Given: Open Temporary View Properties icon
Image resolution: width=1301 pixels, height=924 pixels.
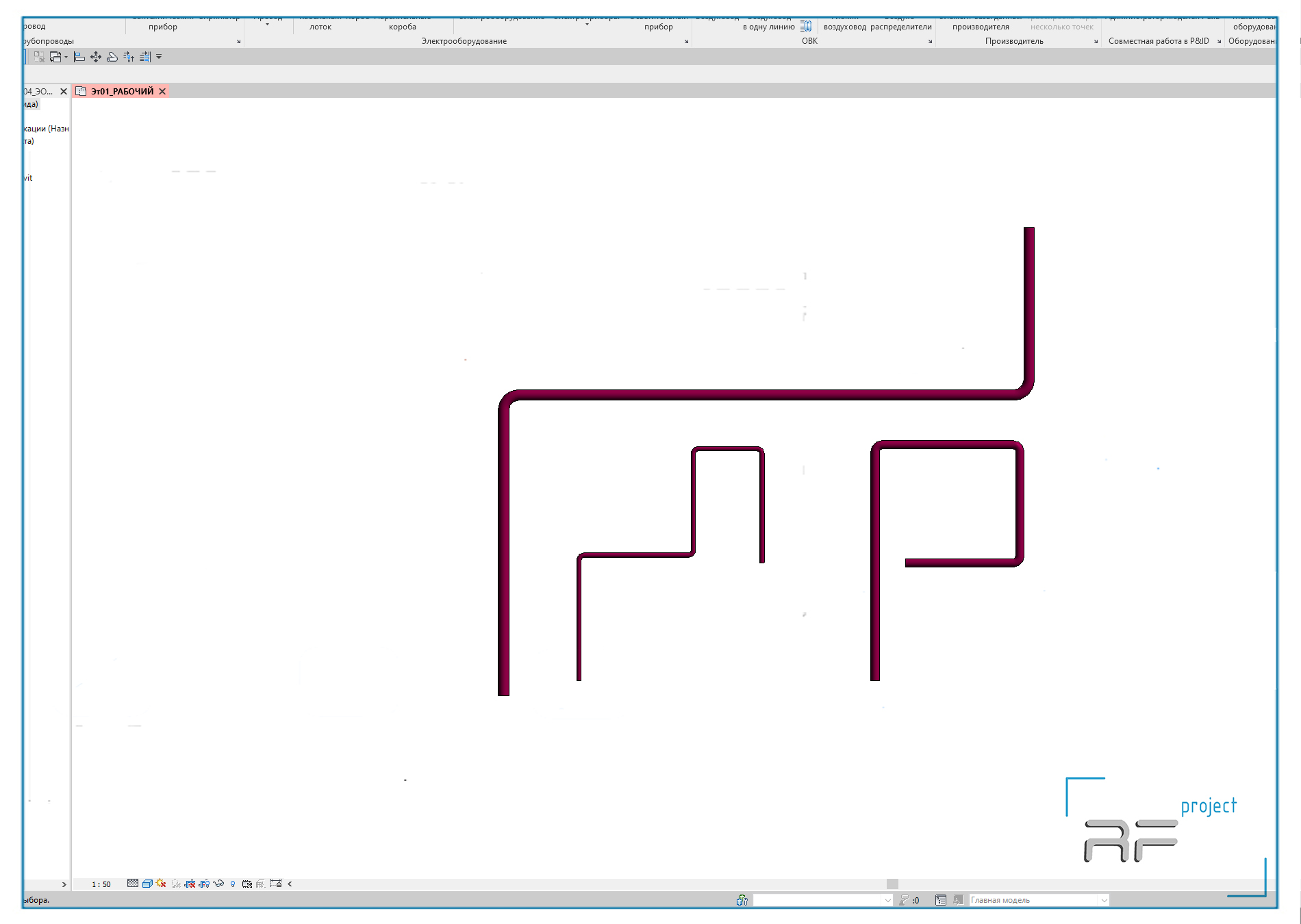Looking at the screenshot, I should point(247,884).
